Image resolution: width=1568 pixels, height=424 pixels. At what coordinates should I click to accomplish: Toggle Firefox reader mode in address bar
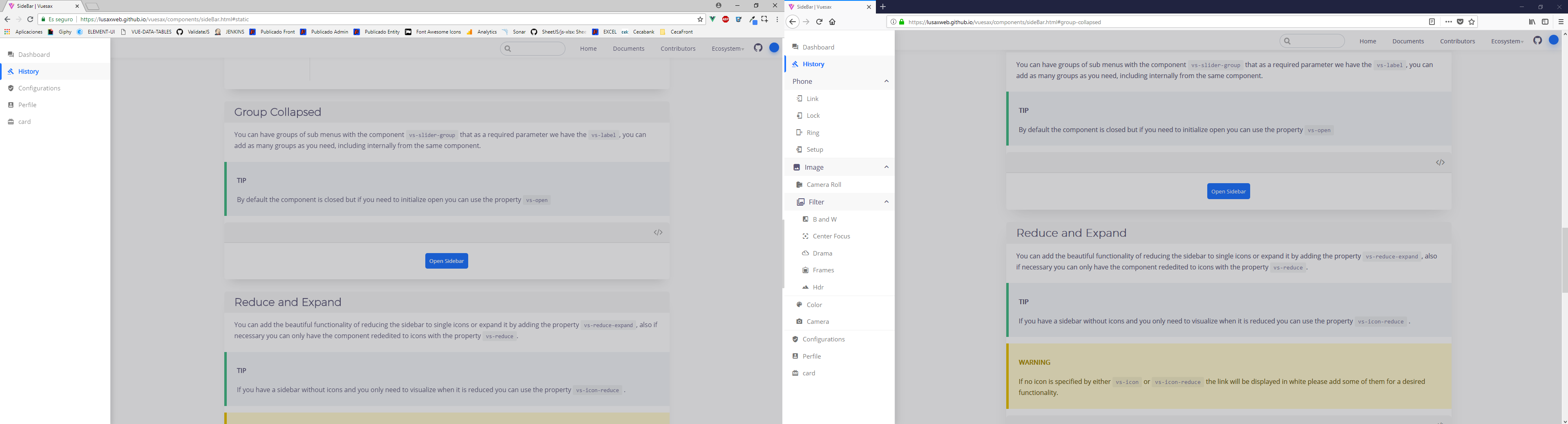click(x=1432, y=21)
